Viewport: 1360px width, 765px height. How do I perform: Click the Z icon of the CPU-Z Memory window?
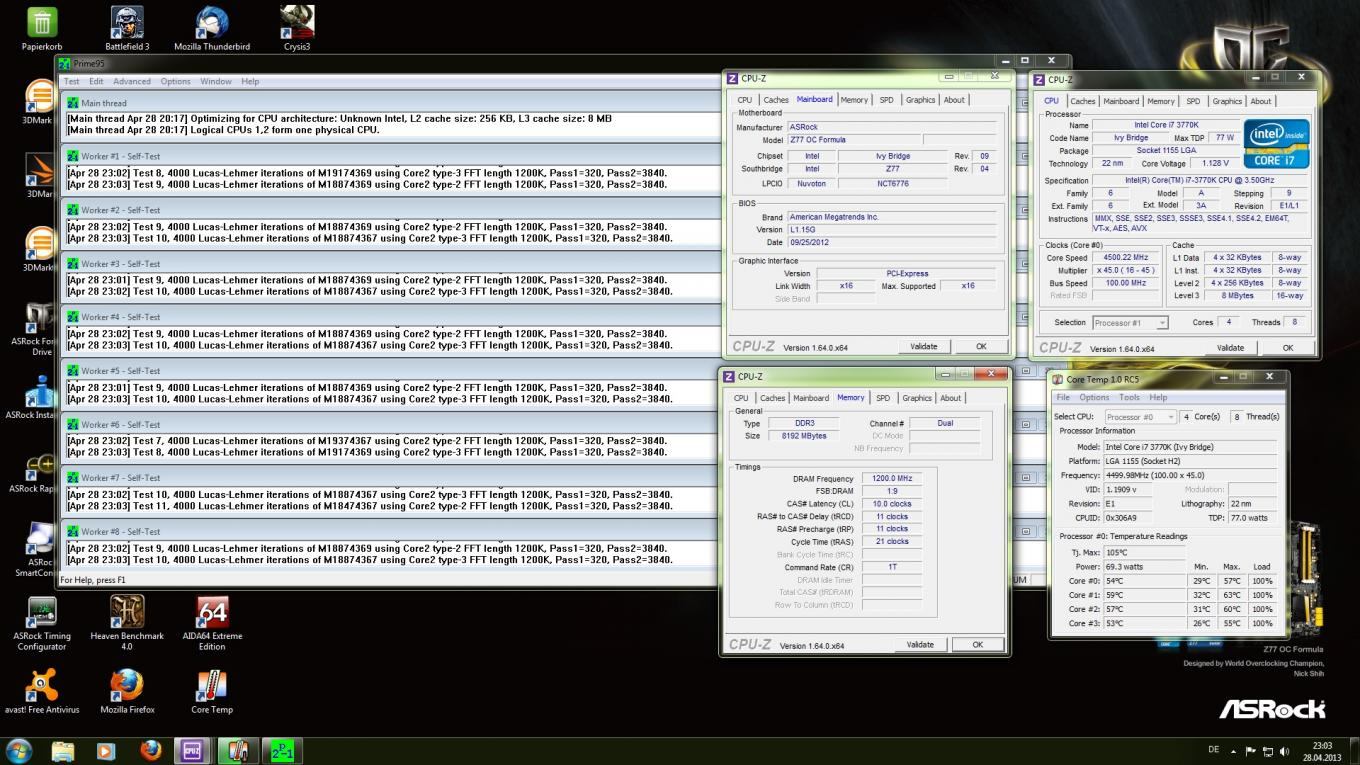point(728,377)
